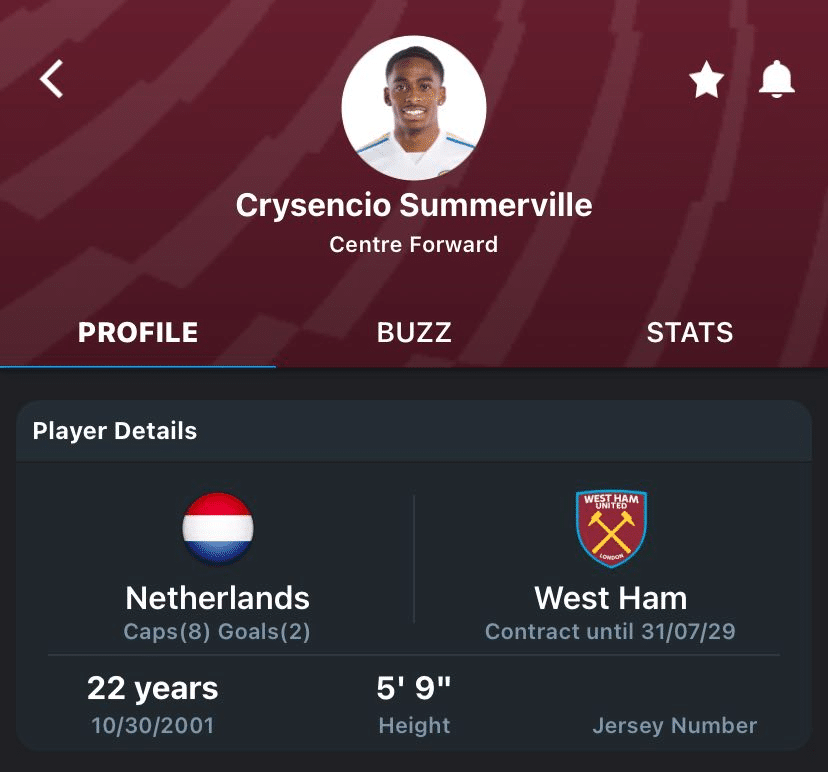
Task: Tap the 10/30/2001 birth date
Action: tap(153, 726)
